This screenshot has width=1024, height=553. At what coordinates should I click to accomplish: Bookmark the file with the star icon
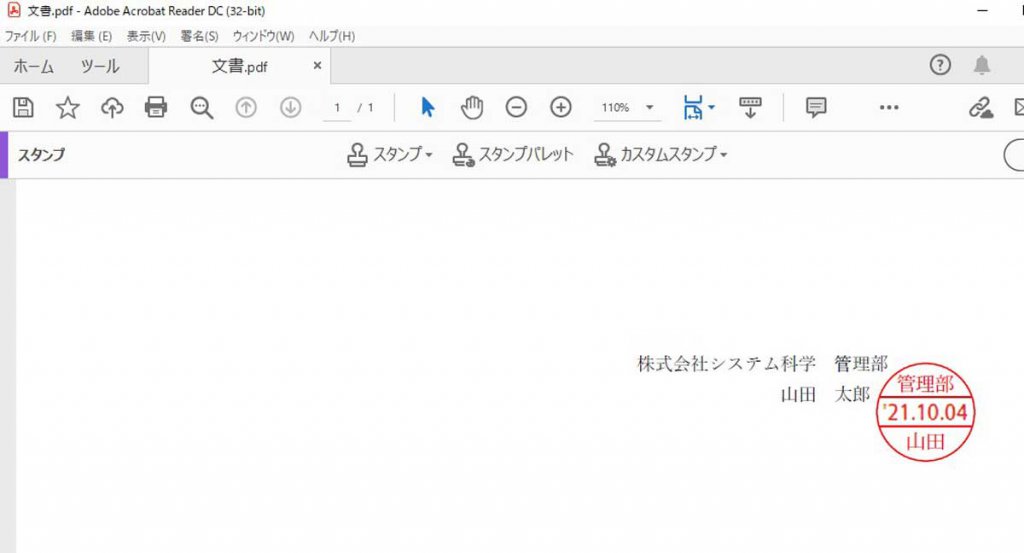[x=67, y=107]
